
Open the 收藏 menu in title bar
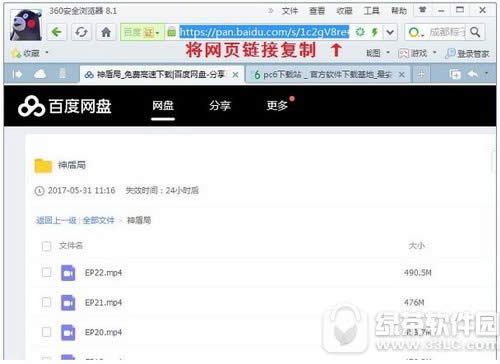pyautogui.click(x=344, y=11)
